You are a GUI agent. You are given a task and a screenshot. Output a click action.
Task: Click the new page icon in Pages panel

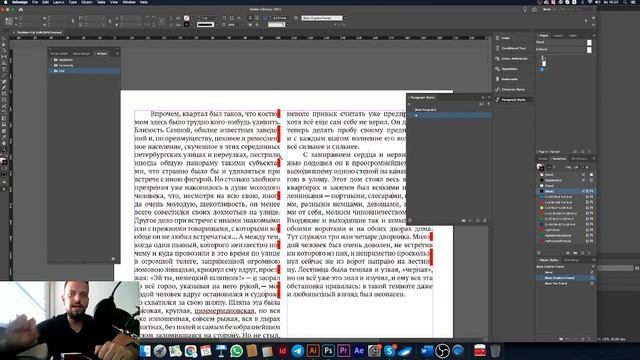tap(582, 152)
